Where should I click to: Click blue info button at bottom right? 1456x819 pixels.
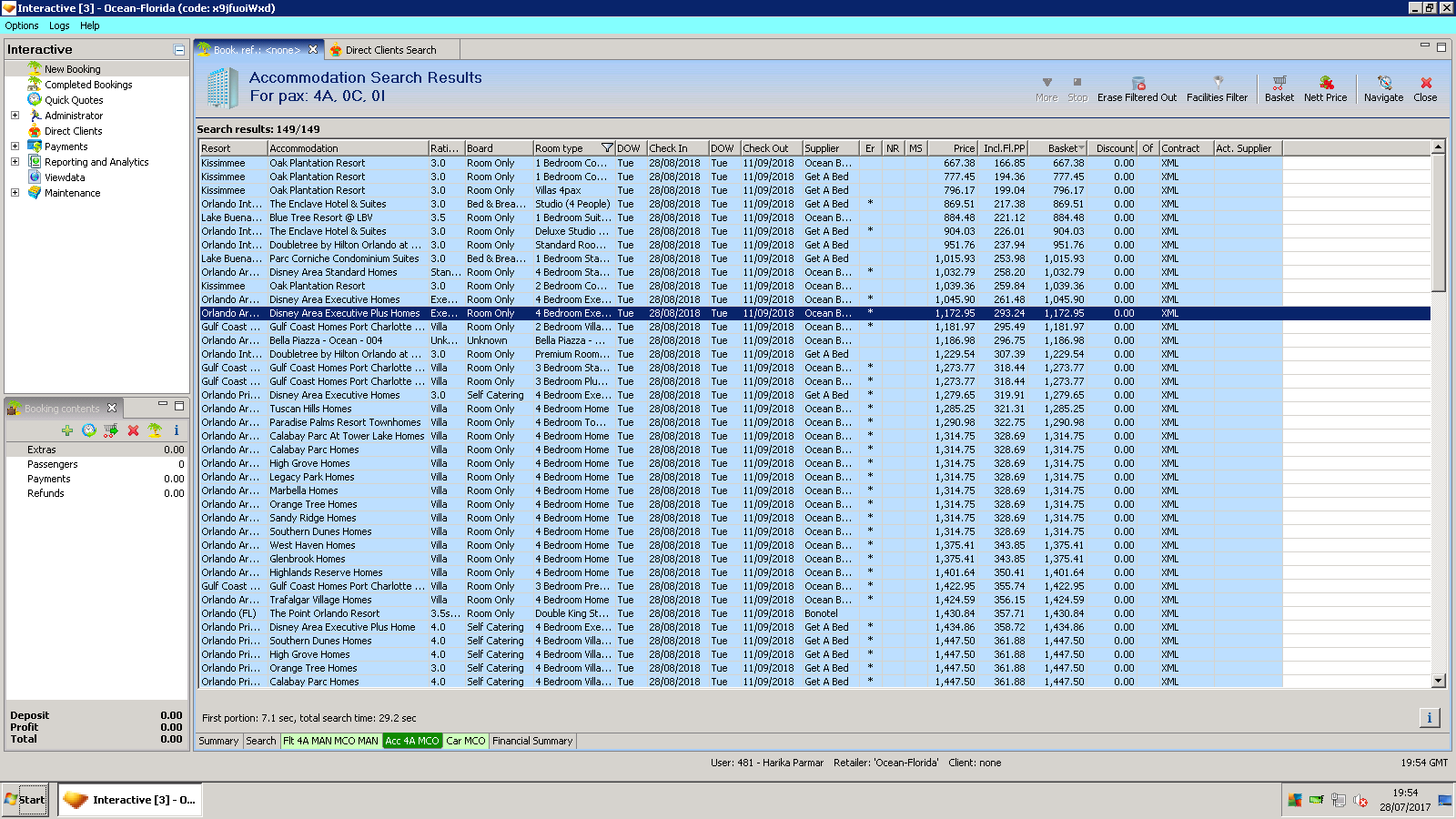[x=1429, y=718]
